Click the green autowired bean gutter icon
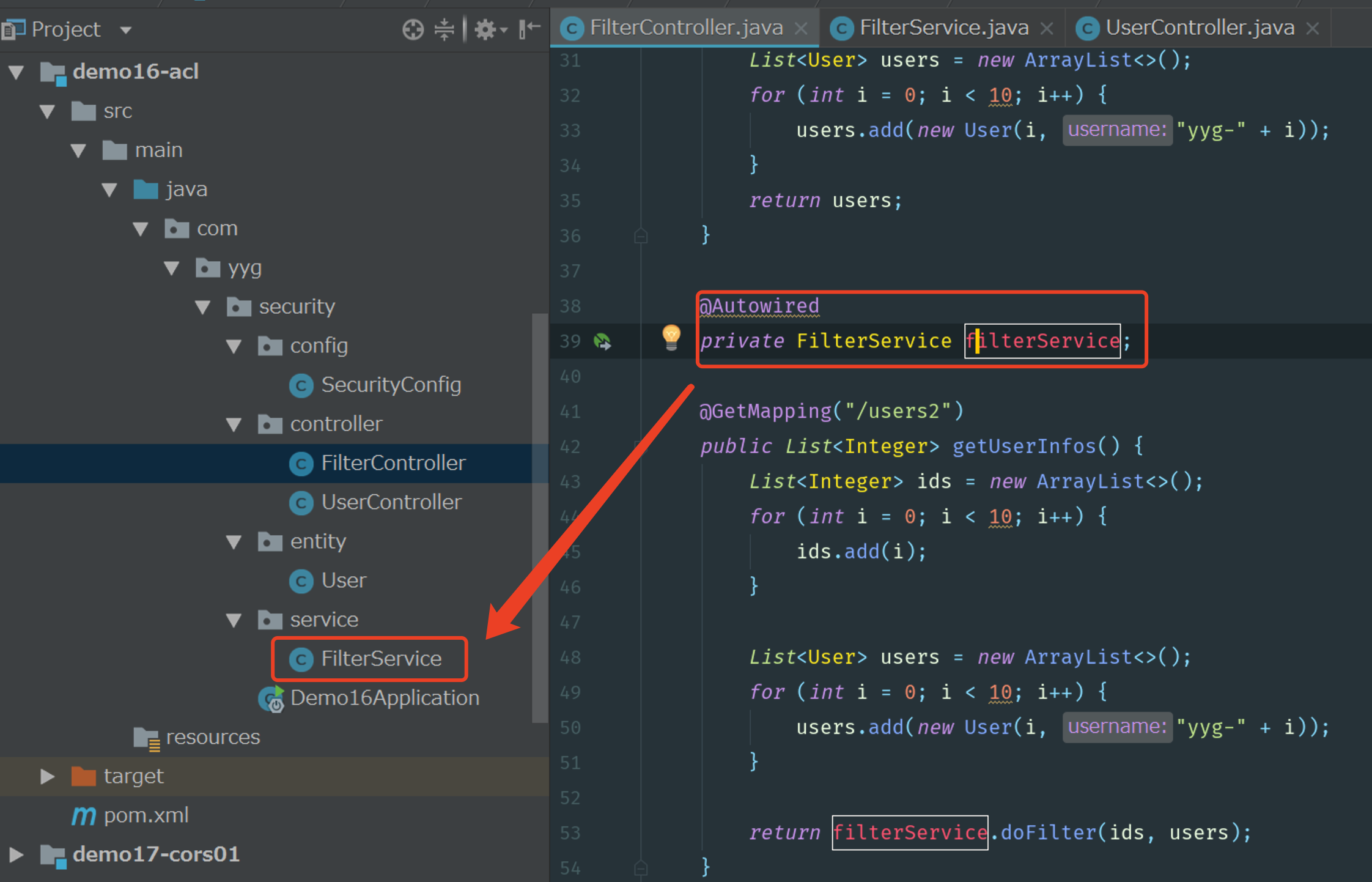This screenshot has height=882, width=1372. coord(602,341)
